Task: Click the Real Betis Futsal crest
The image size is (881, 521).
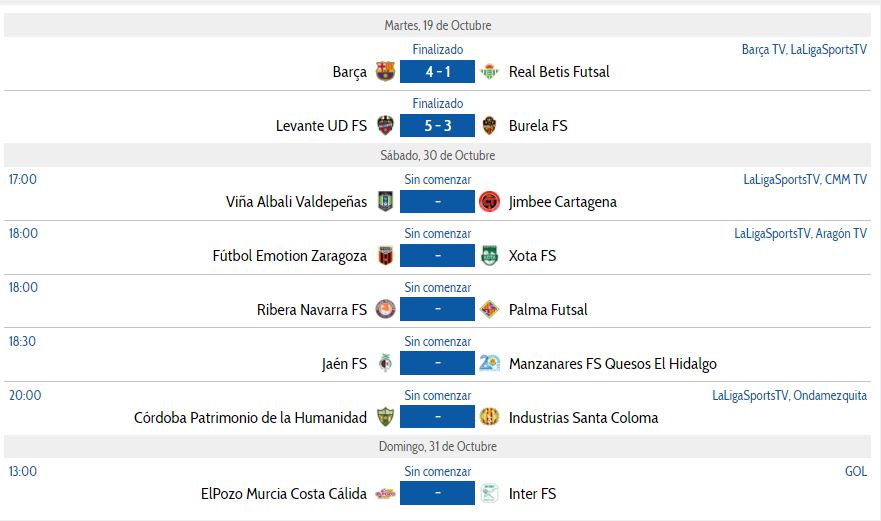Action: [x=489, y=71]
